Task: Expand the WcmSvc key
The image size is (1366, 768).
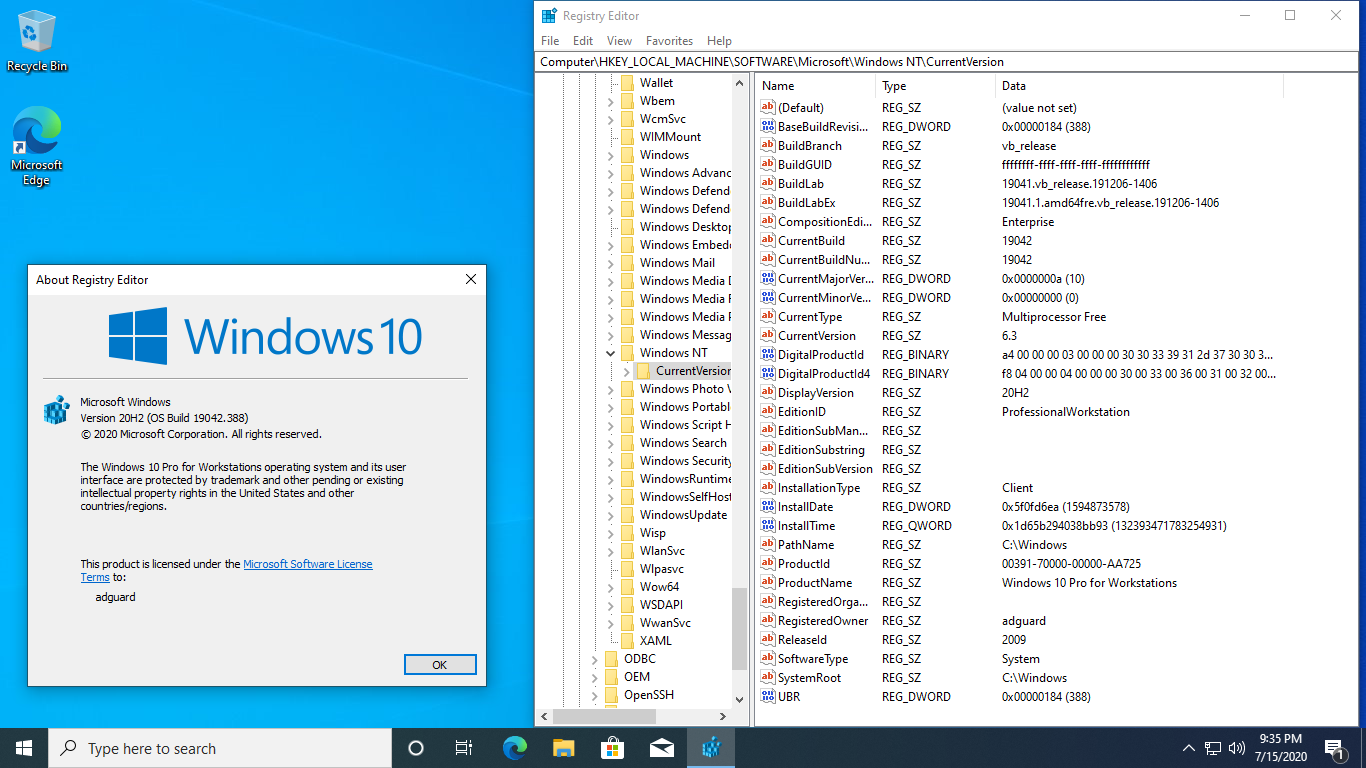Action: click(611, 119)
